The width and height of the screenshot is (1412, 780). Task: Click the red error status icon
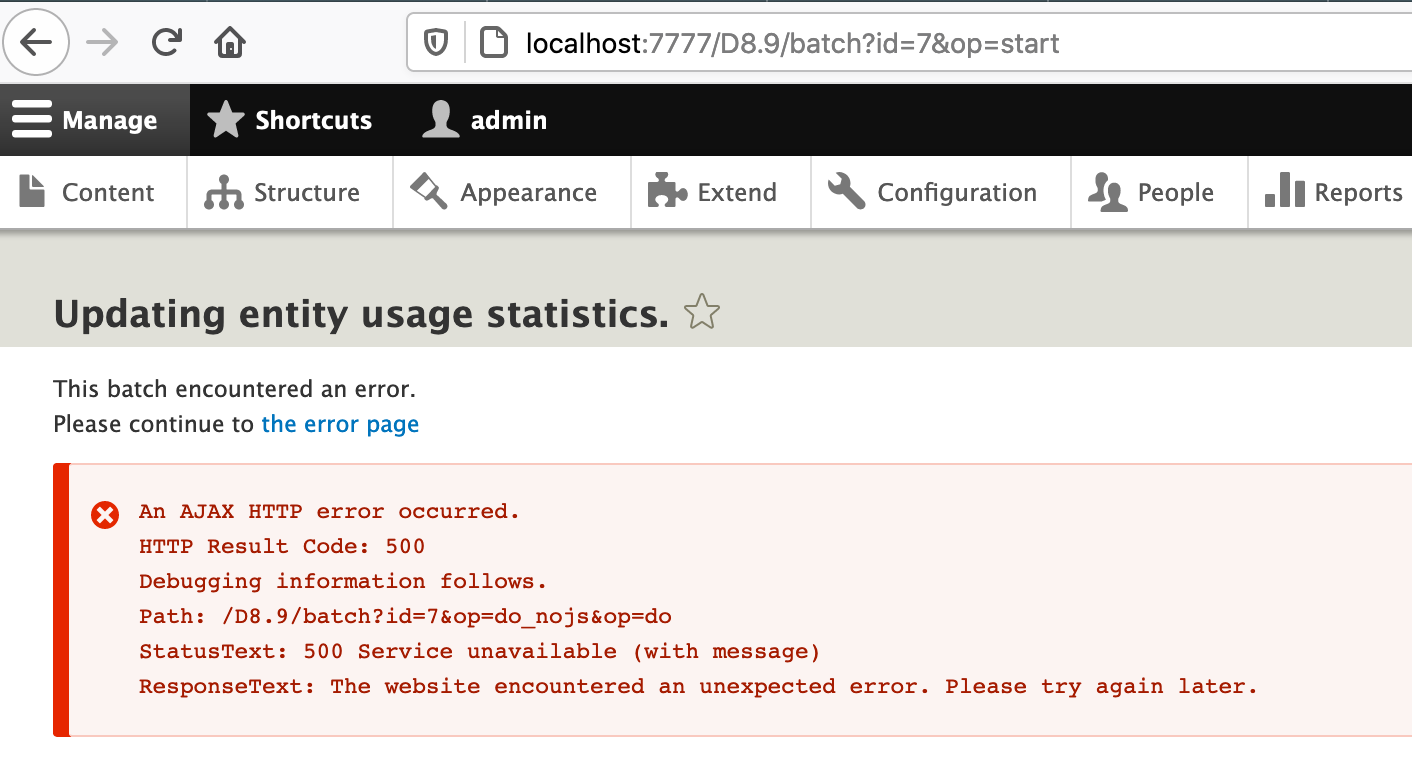coord(104,514)
